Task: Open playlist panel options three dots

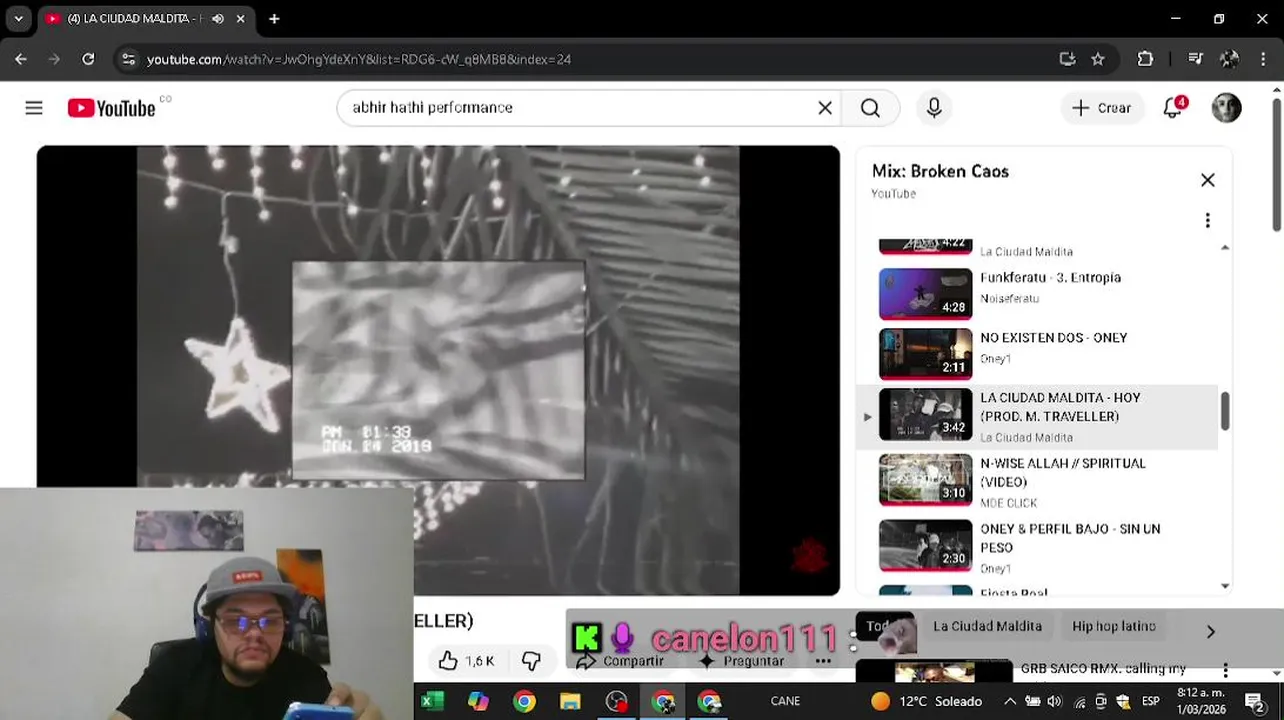Action: [1207, 220]
